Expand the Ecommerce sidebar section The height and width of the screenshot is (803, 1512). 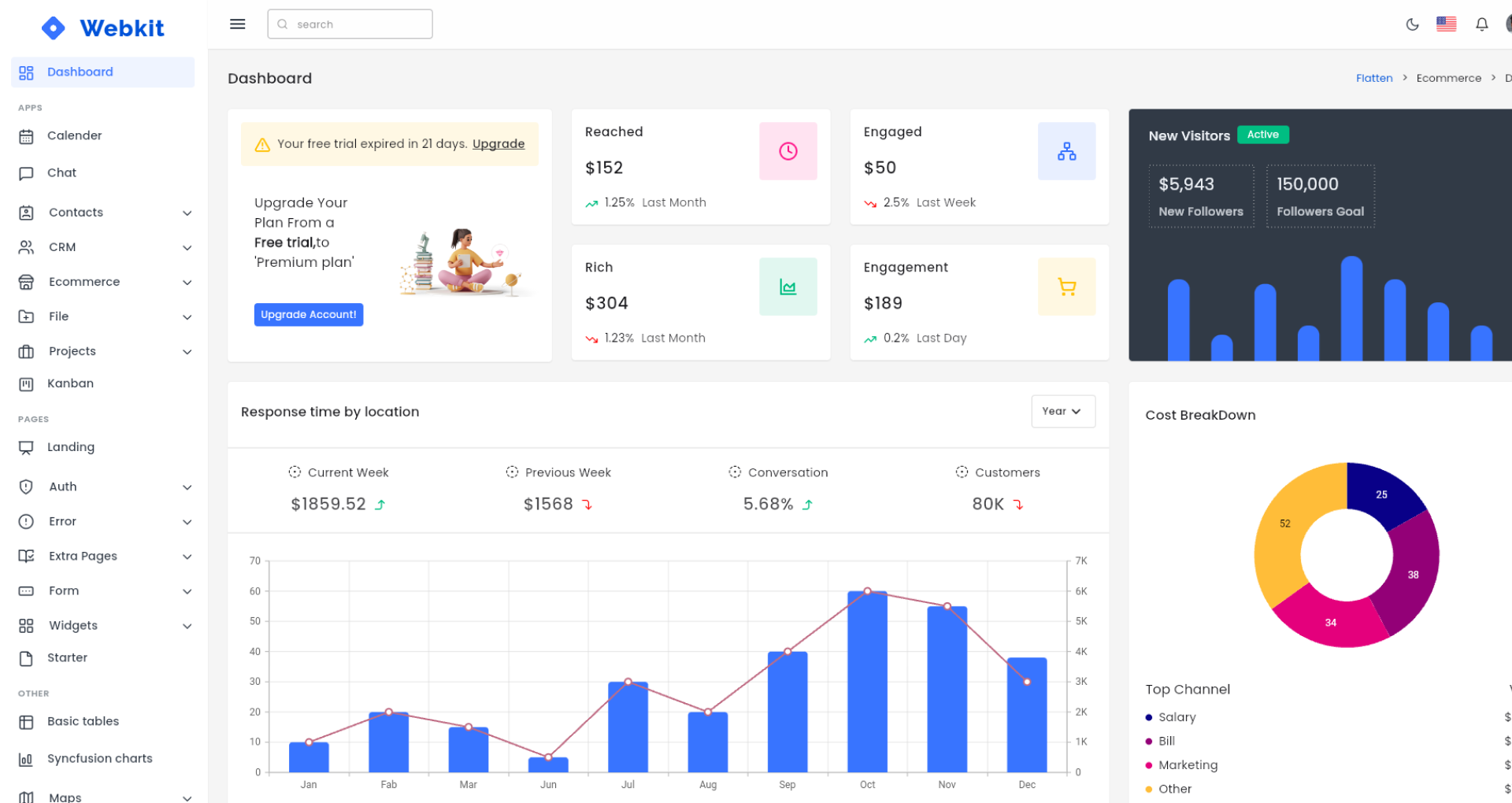coord(83,282)
